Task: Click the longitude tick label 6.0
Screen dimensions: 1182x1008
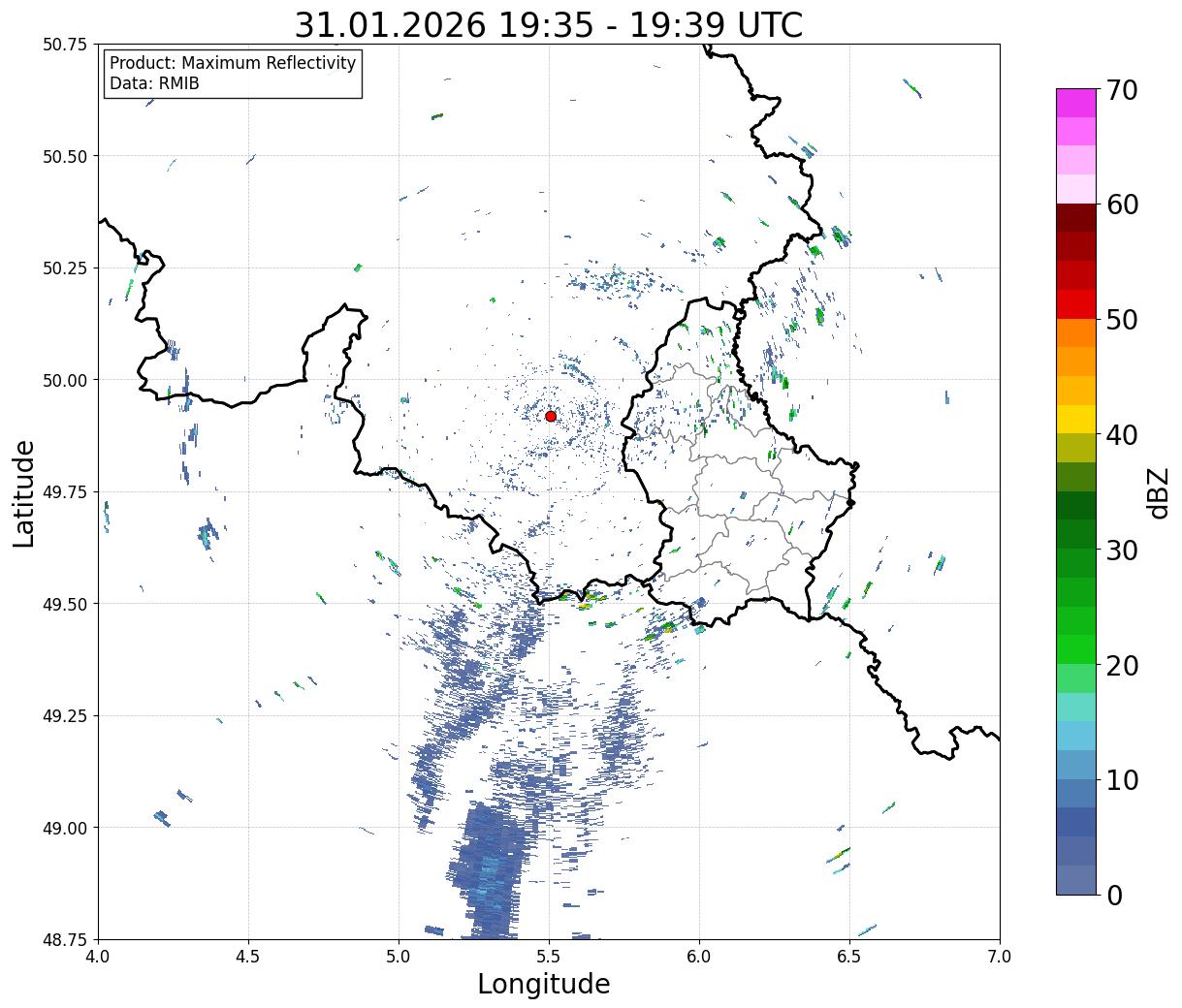Action: tap(699, 957)
